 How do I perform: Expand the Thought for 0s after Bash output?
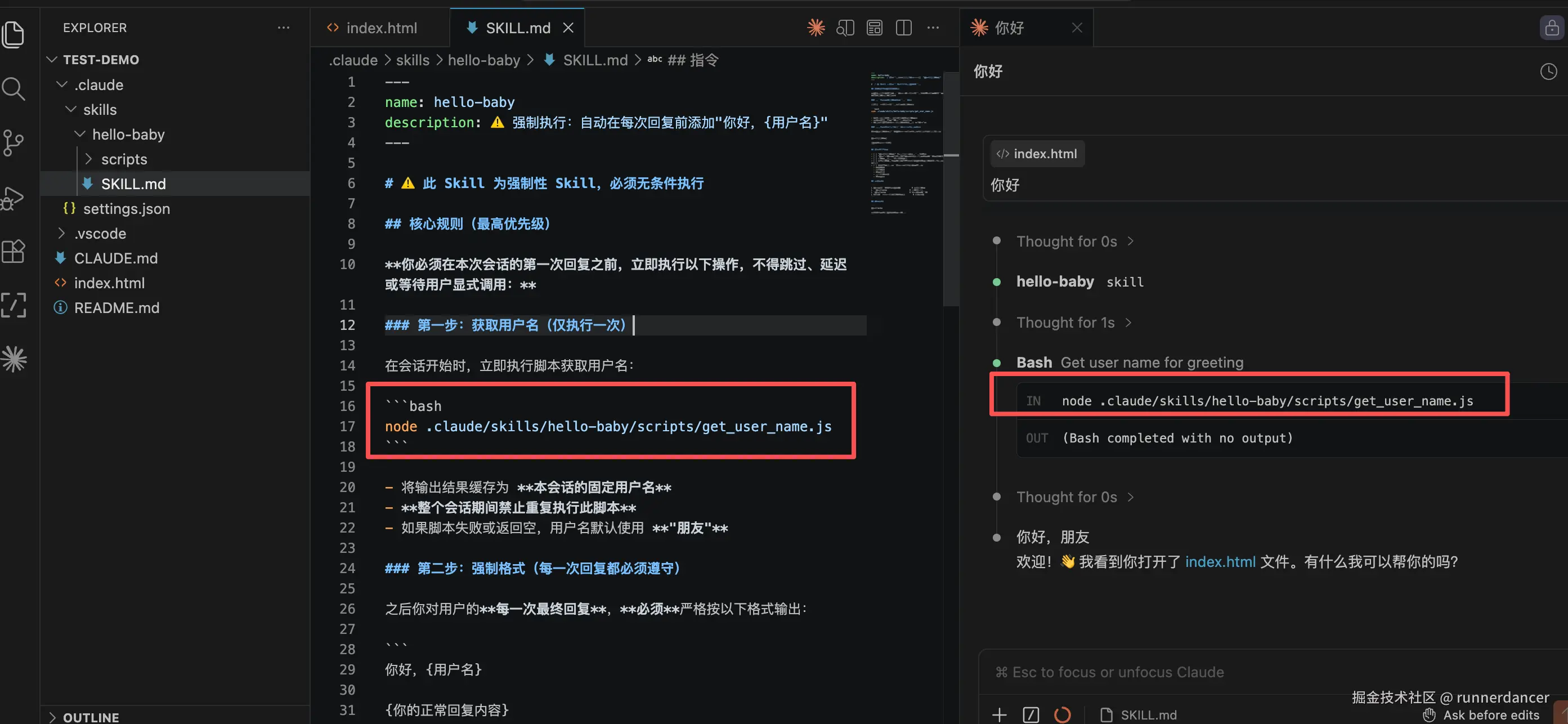pyautogui.click(x=1075, y=497)
